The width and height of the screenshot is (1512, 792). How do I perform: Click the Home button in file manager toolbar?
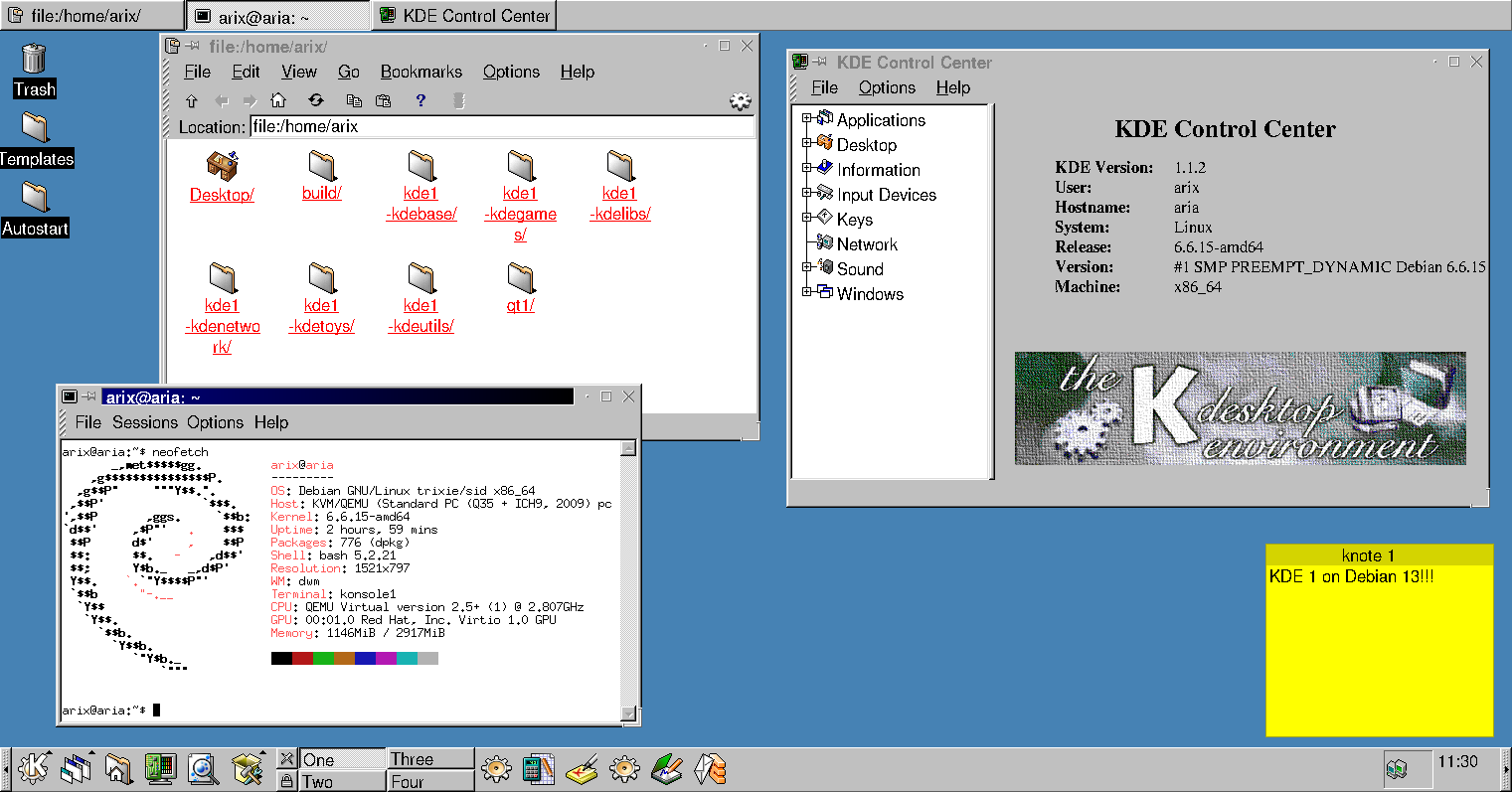point(278,100)
